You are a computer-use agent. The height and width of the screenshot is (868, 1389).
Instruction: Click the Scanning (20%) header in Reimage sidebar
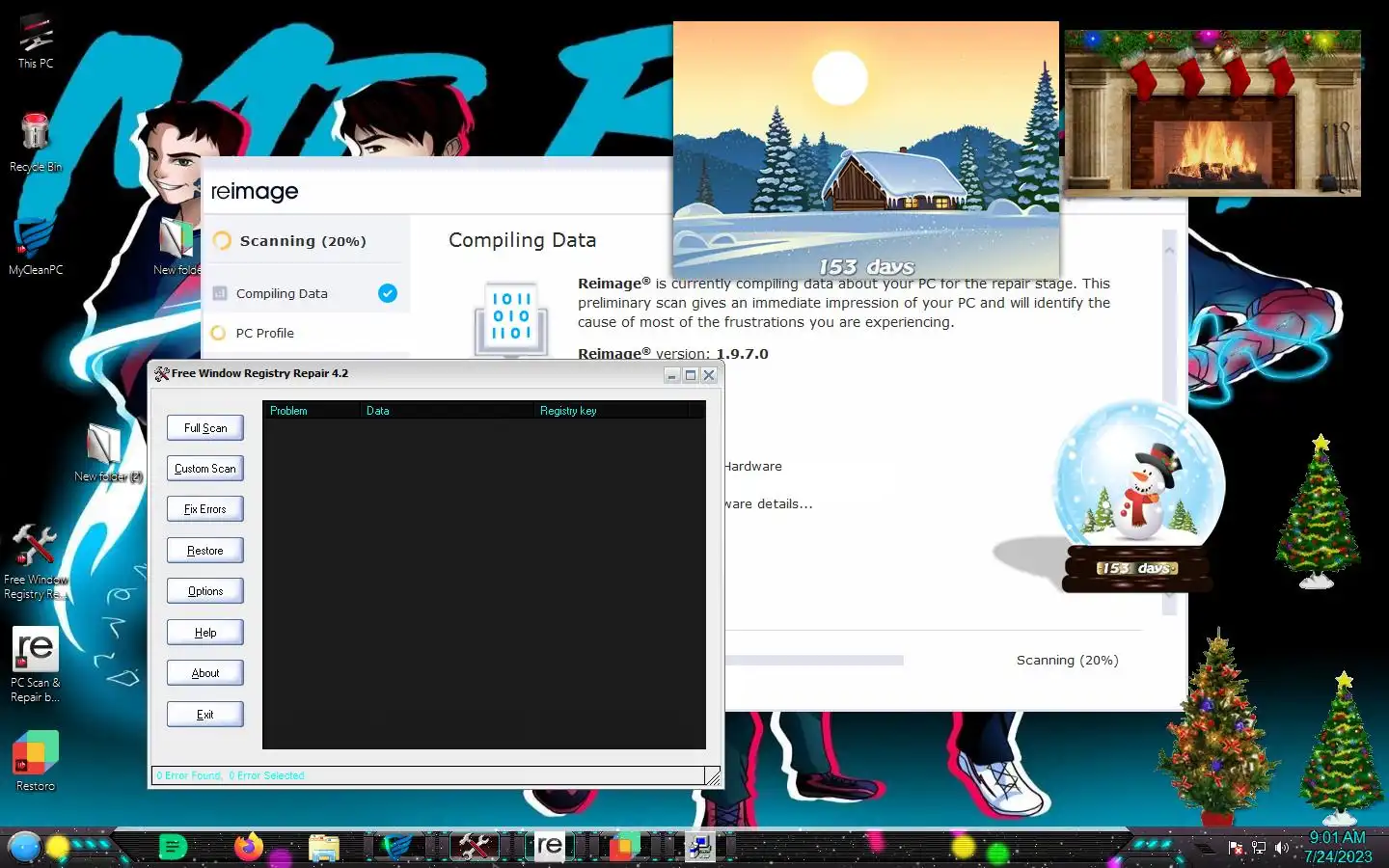tap(303, 241)
